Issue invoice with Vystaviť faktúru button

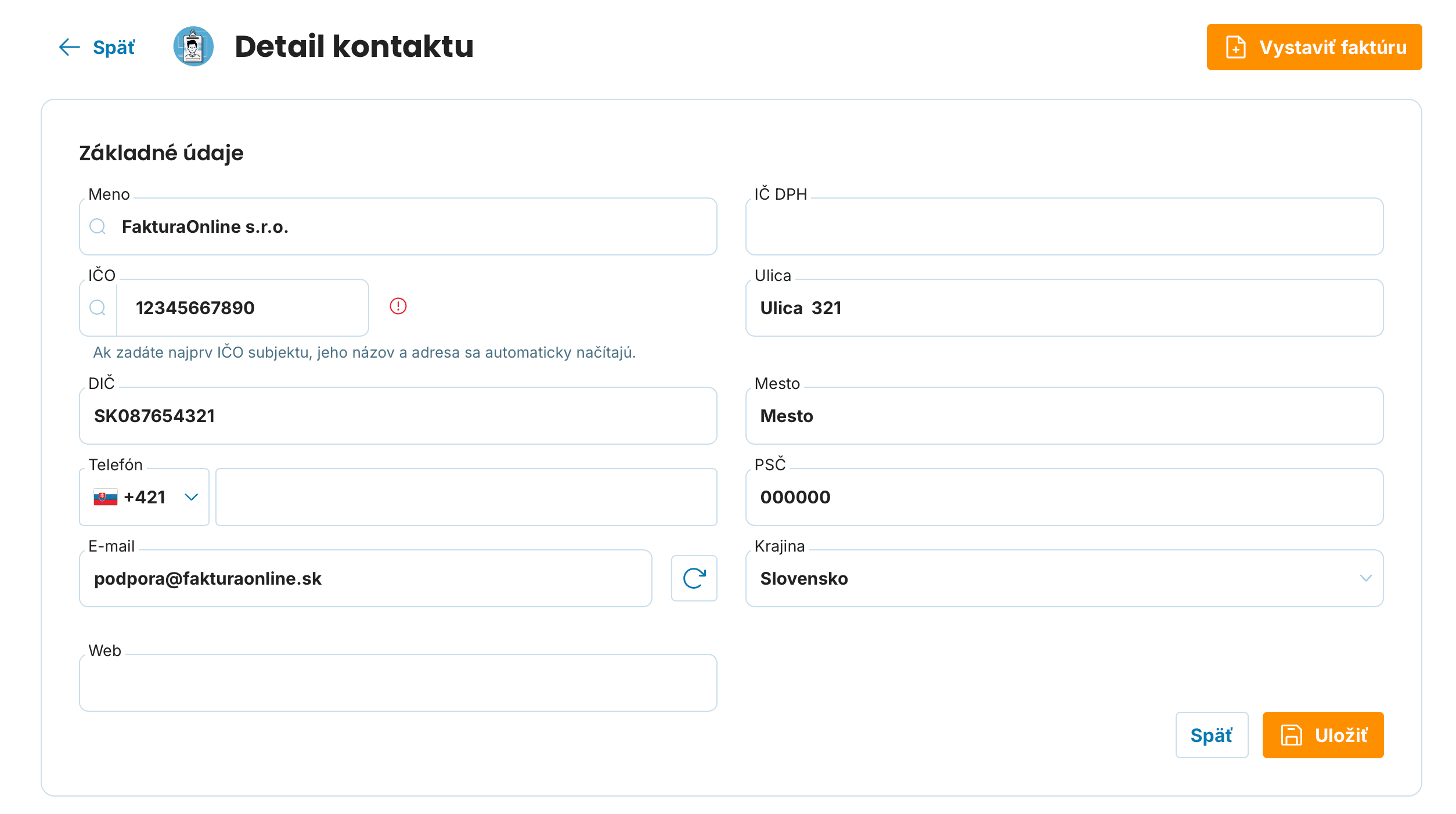point(1314,47)
